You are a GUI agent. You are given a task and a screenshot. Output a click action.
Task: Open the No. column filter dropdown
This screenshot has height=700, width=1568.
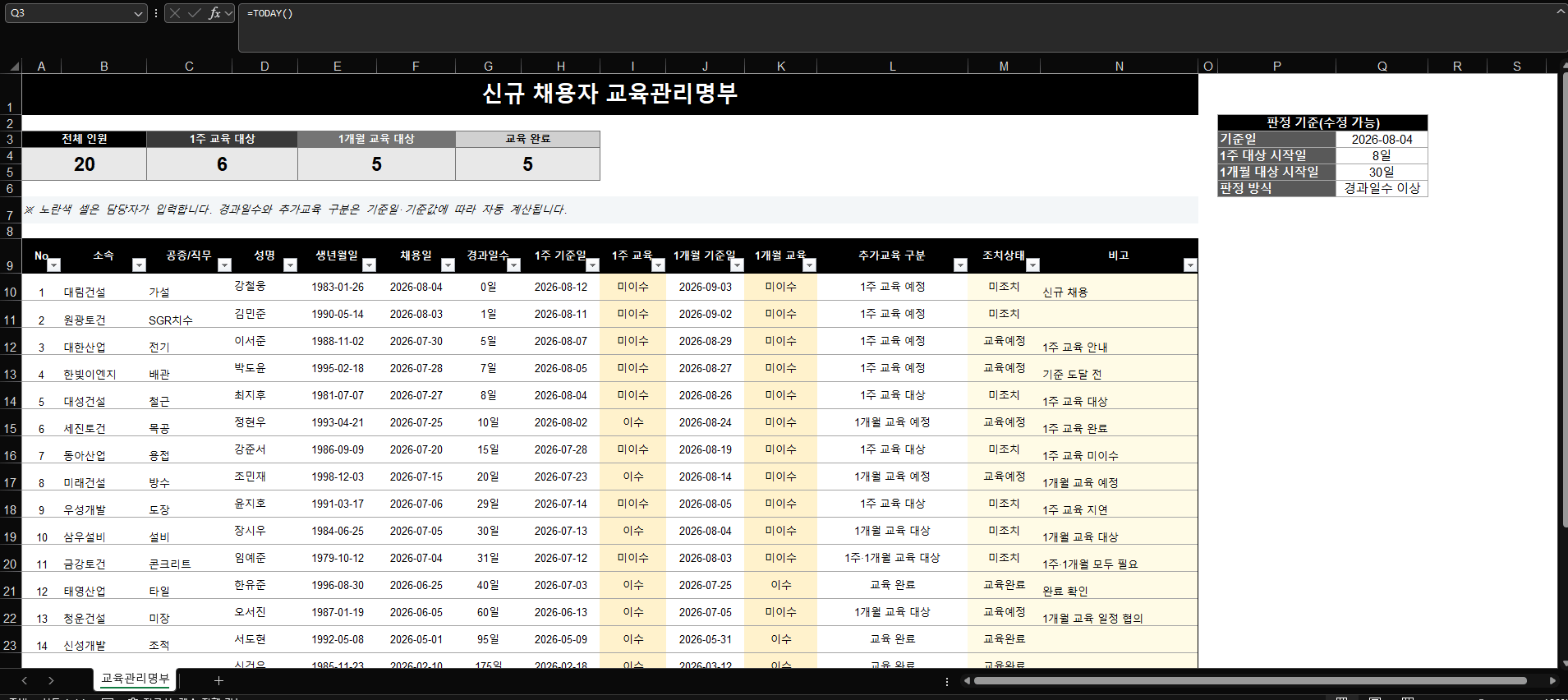(x=54, y=265)
